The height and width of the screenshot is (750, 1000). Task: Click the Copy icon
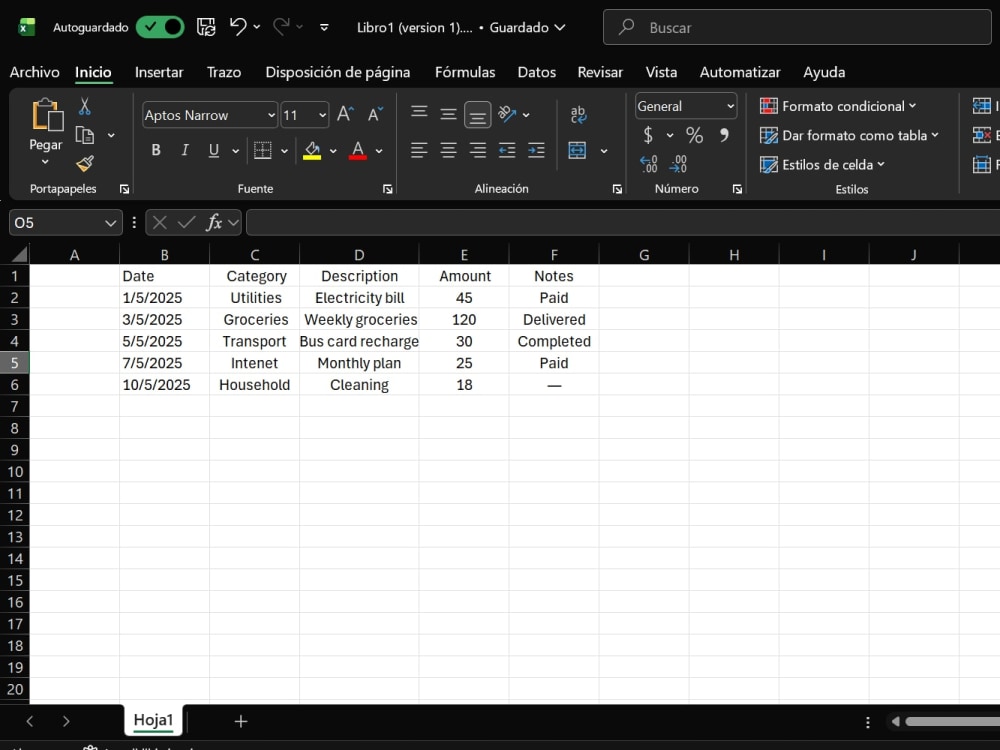click(84, 135)
